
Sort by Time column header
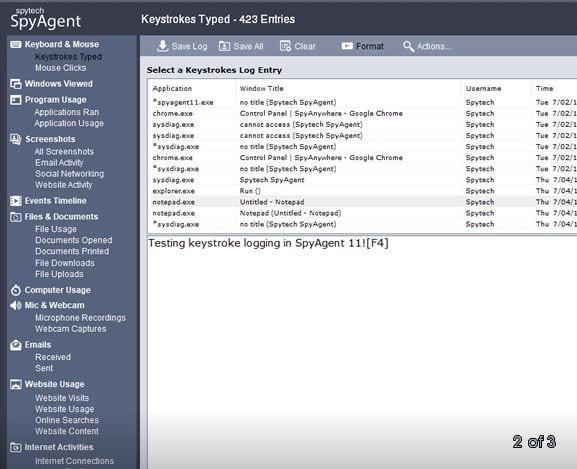(545, 88)
